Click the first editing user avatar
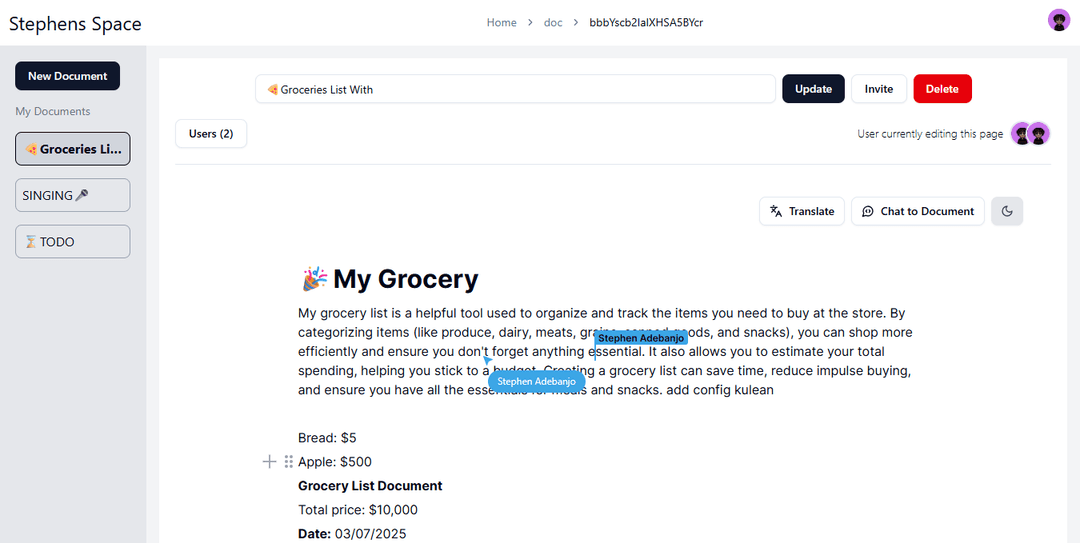 click(1021, 133)
